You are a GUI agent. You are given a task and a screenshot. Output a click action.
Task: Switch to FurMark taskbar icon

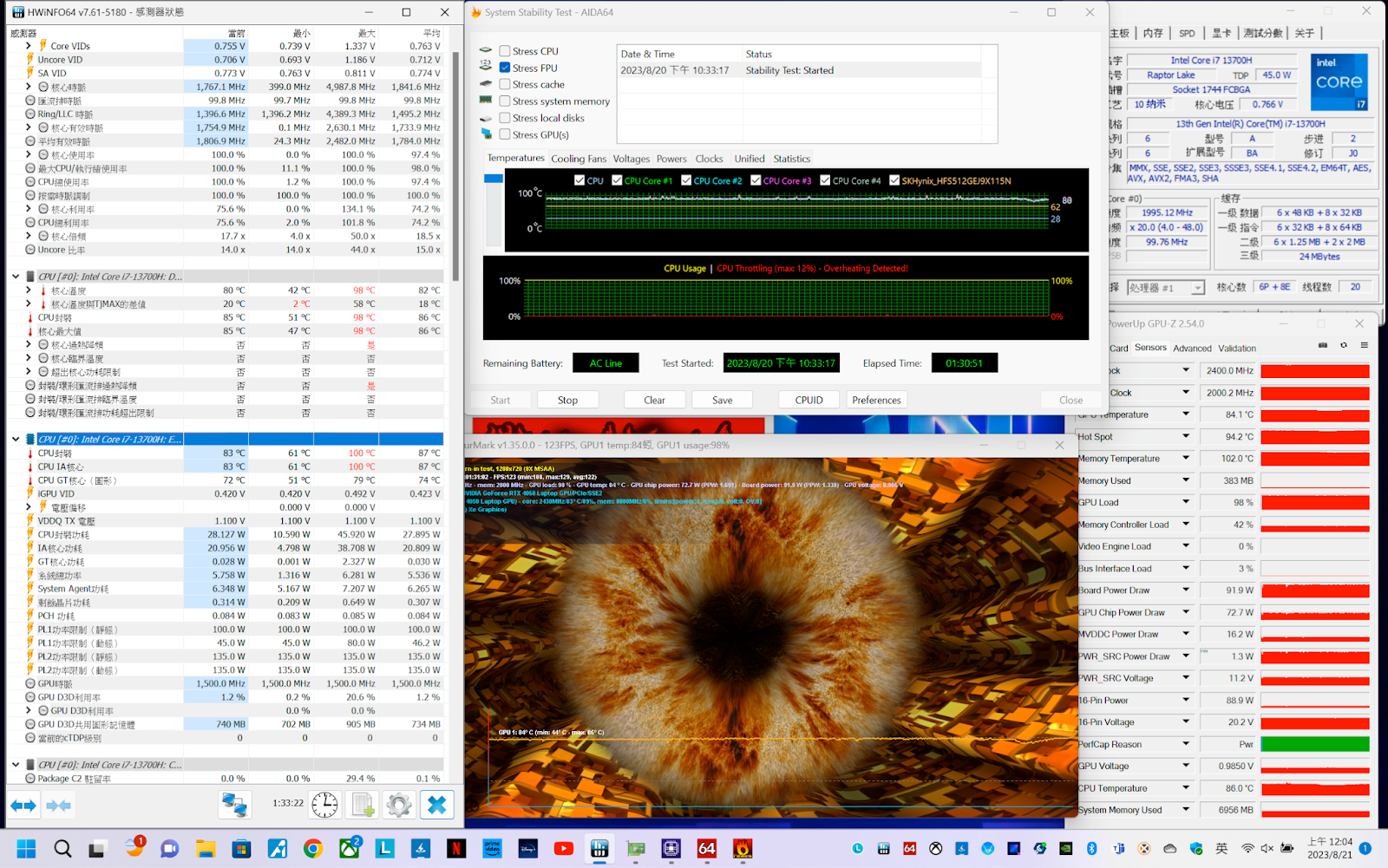743,848
